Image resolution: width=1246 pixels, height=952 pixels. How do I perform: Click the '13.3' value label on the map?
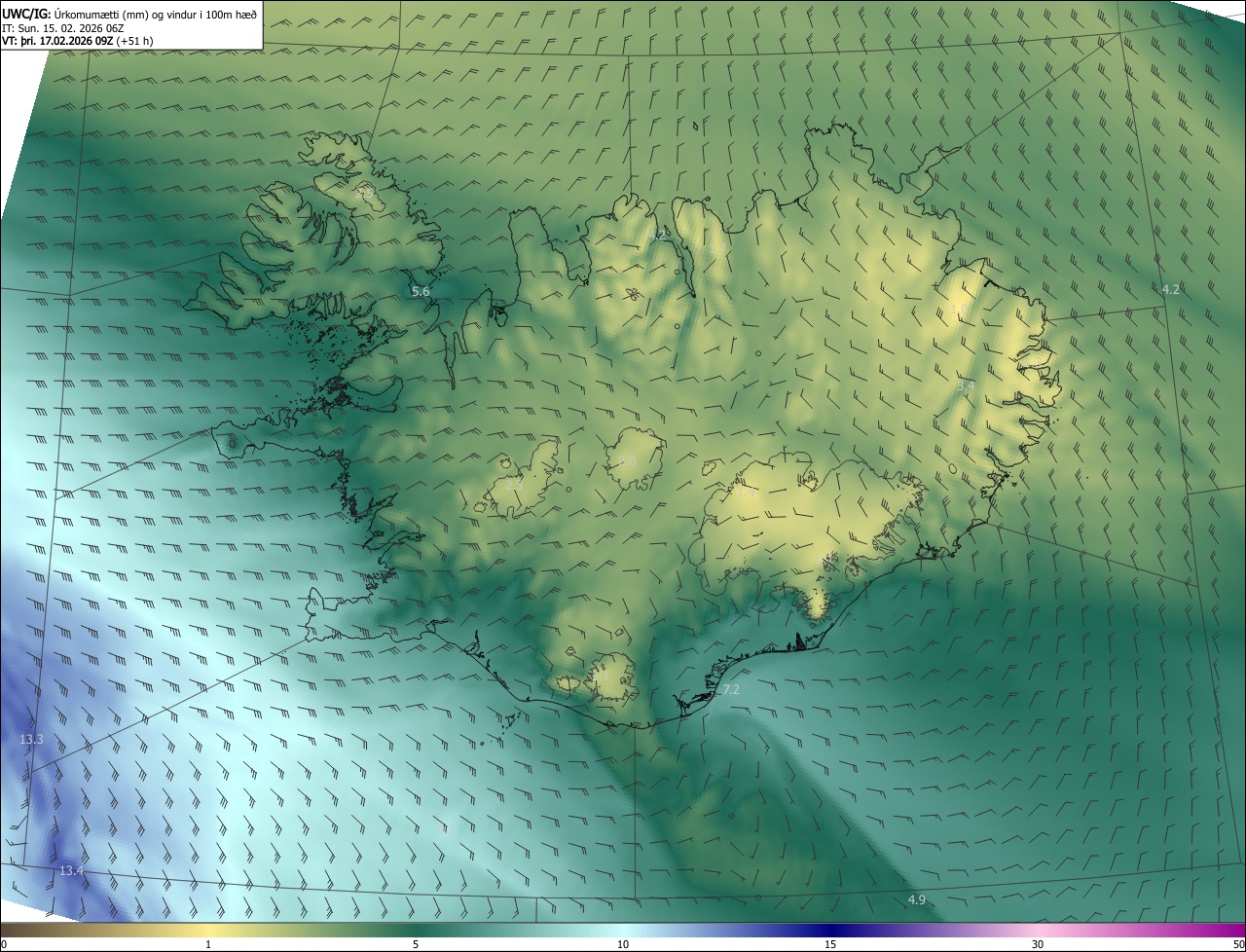coord(31,740)
